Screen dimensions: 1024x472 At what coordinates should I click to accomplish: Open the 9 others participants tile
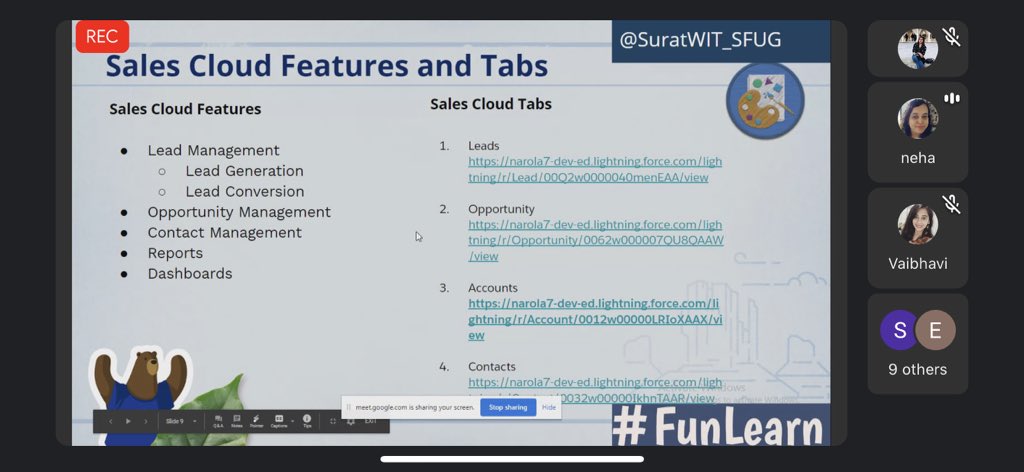click(x=918, y=343)
